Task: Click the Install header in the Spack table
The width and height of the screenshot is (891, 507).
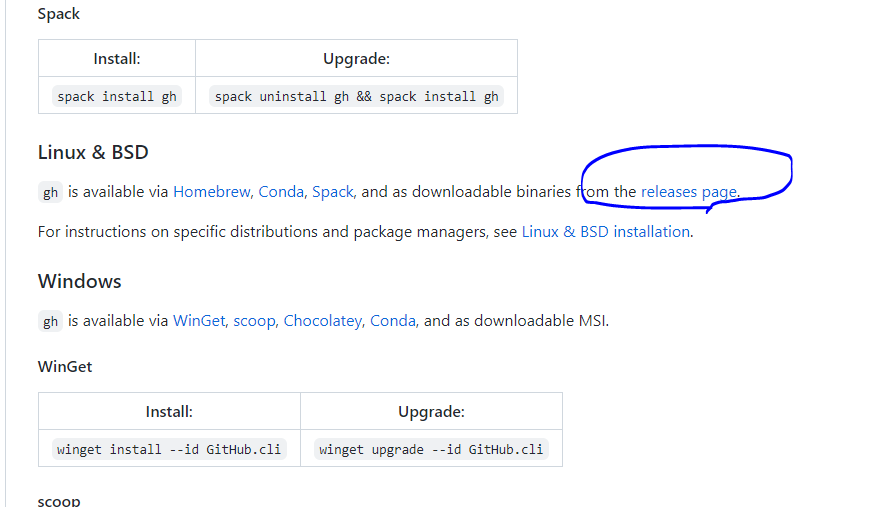Action: pyautogui.click(x=117, y=59)
